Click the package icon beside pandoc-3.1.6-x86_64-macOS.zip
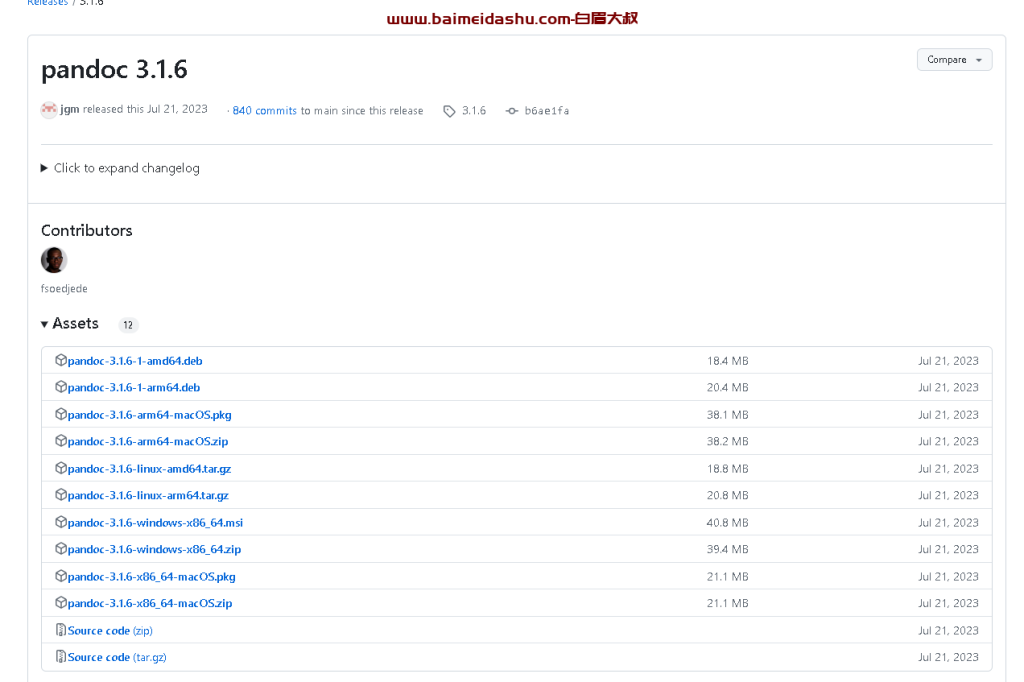This screenshot has height=682, width=1024. pyautogui.click(x=59, y=603)
